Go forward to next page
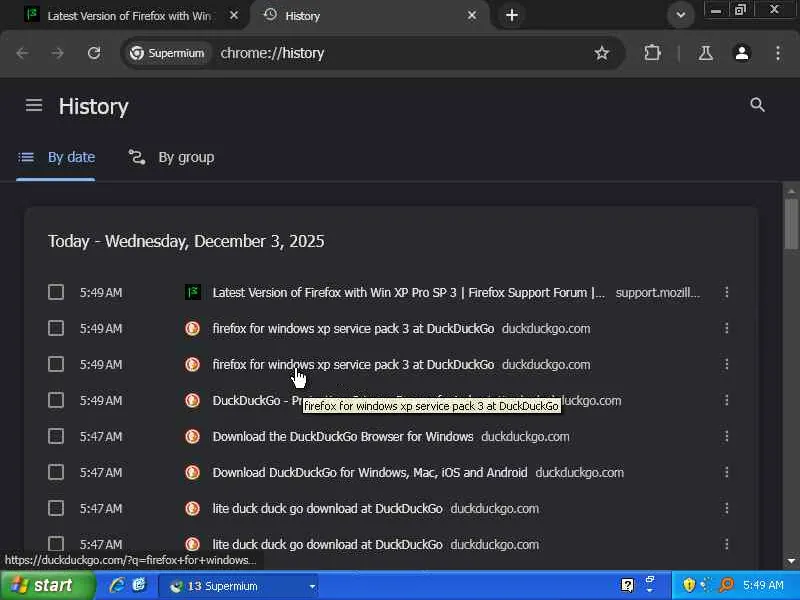The image size is (800, 600). coord(58,53)
